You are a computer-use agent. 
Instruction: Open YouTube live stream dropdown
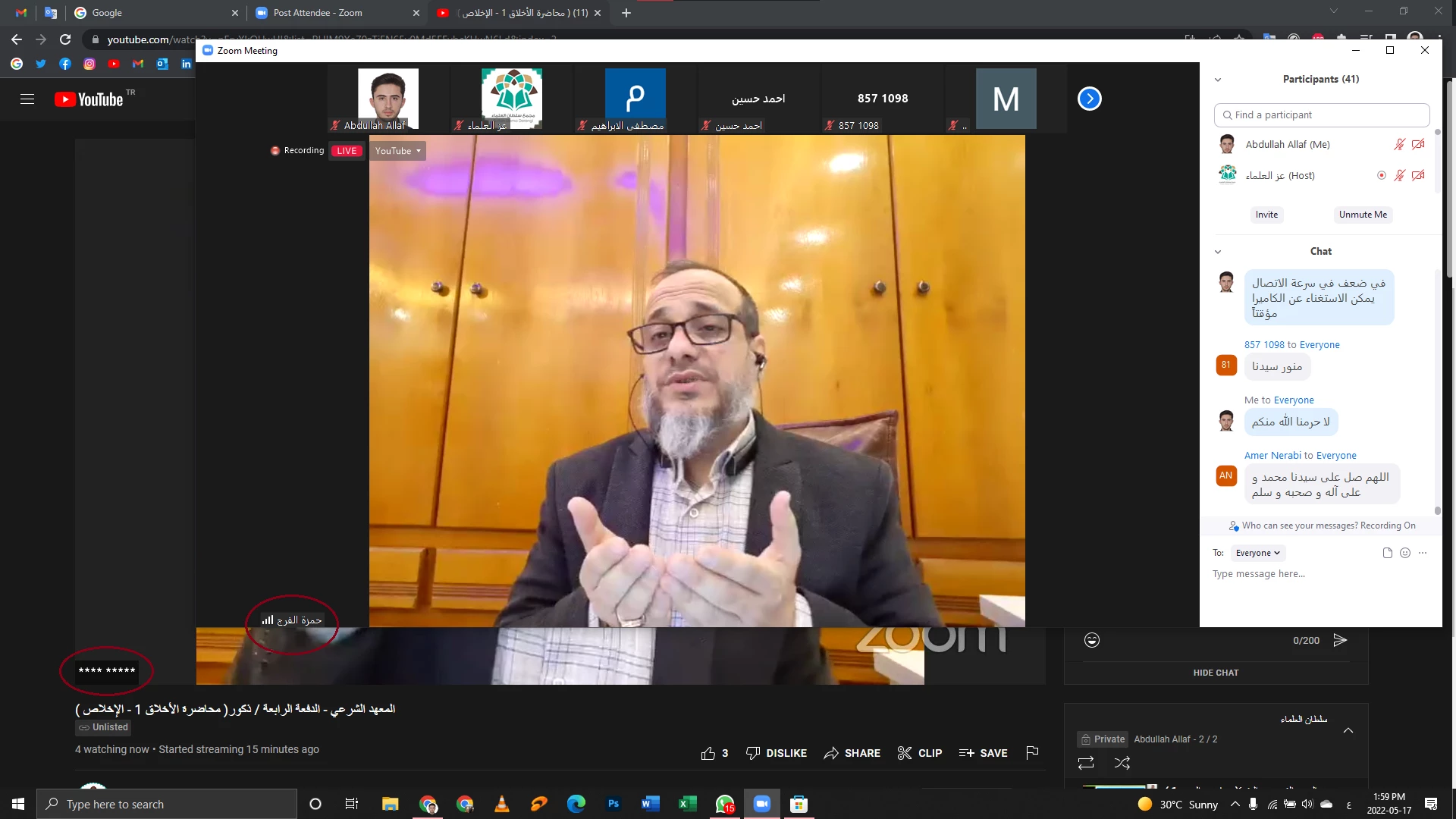(397, 151)
